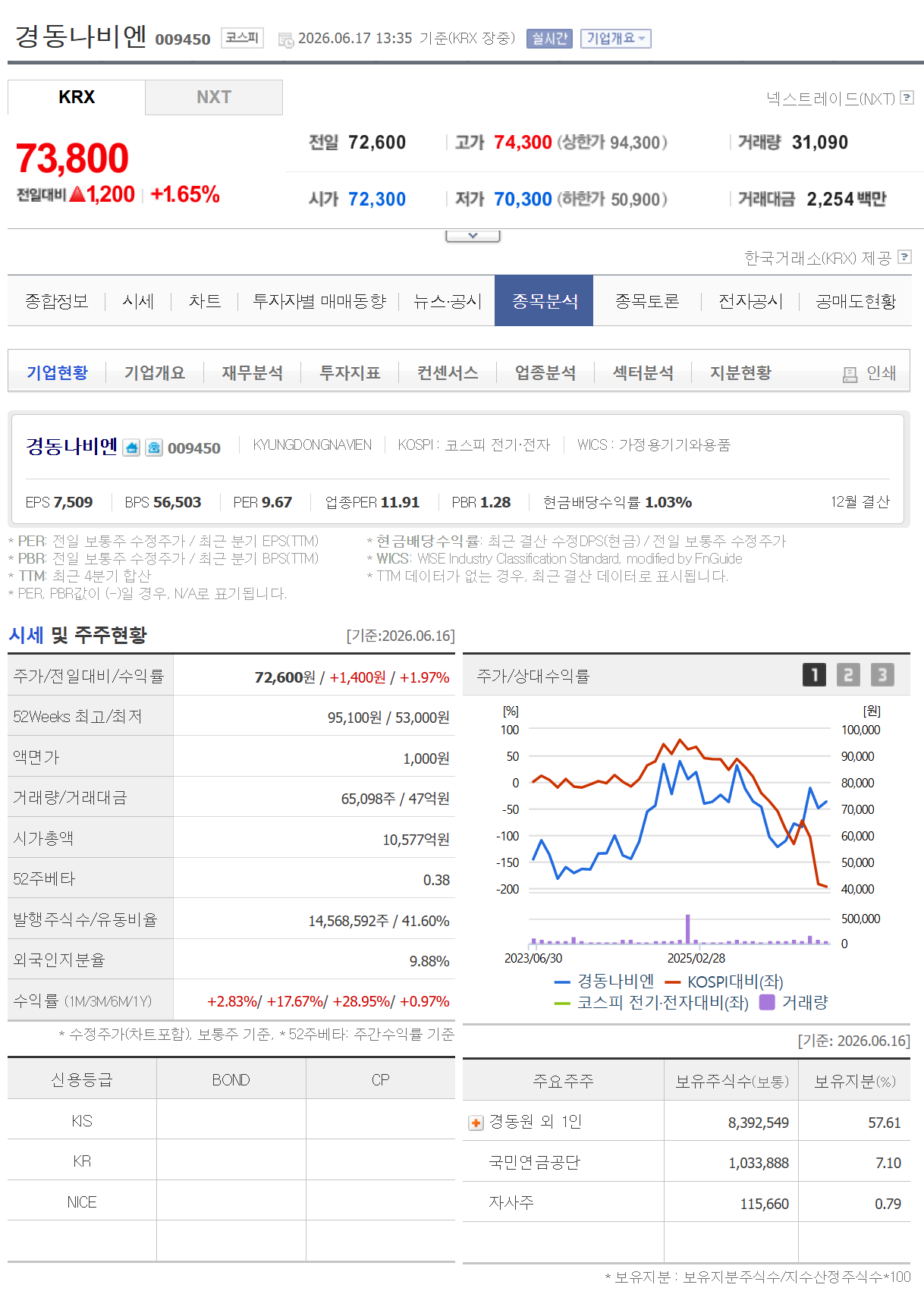The image size is (924, 1291).
Task: Toggle 경동나비엔 line in chart legend
Action: (604, 982)
